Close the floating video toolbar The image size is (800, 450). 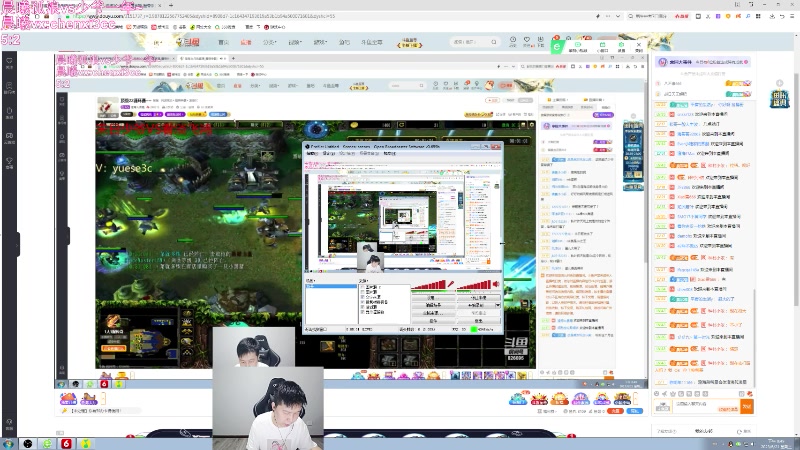(639, 47)
